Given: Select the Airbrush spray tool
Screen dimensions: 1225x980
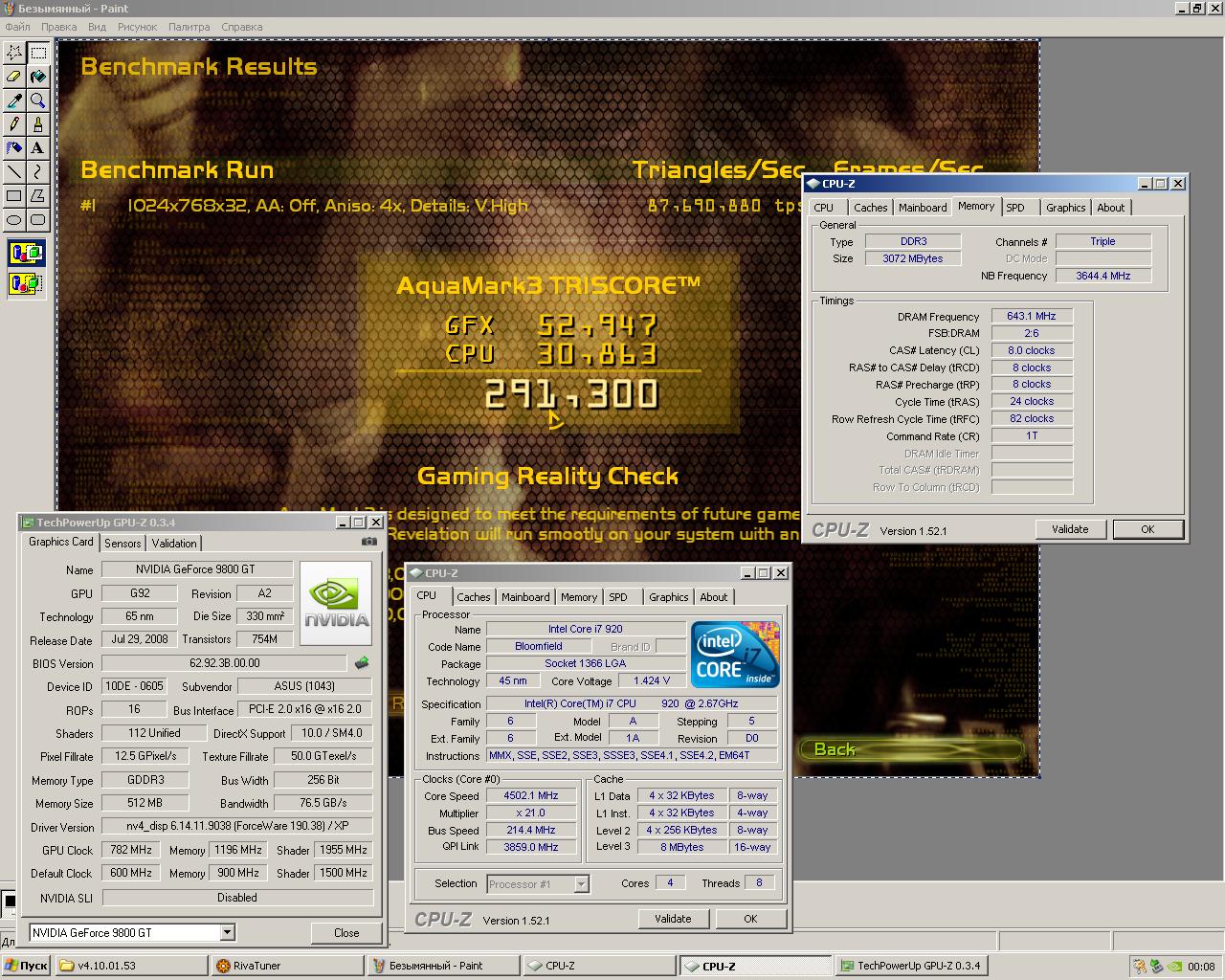Looking at the screenshot, I should (x=14, y=148).
